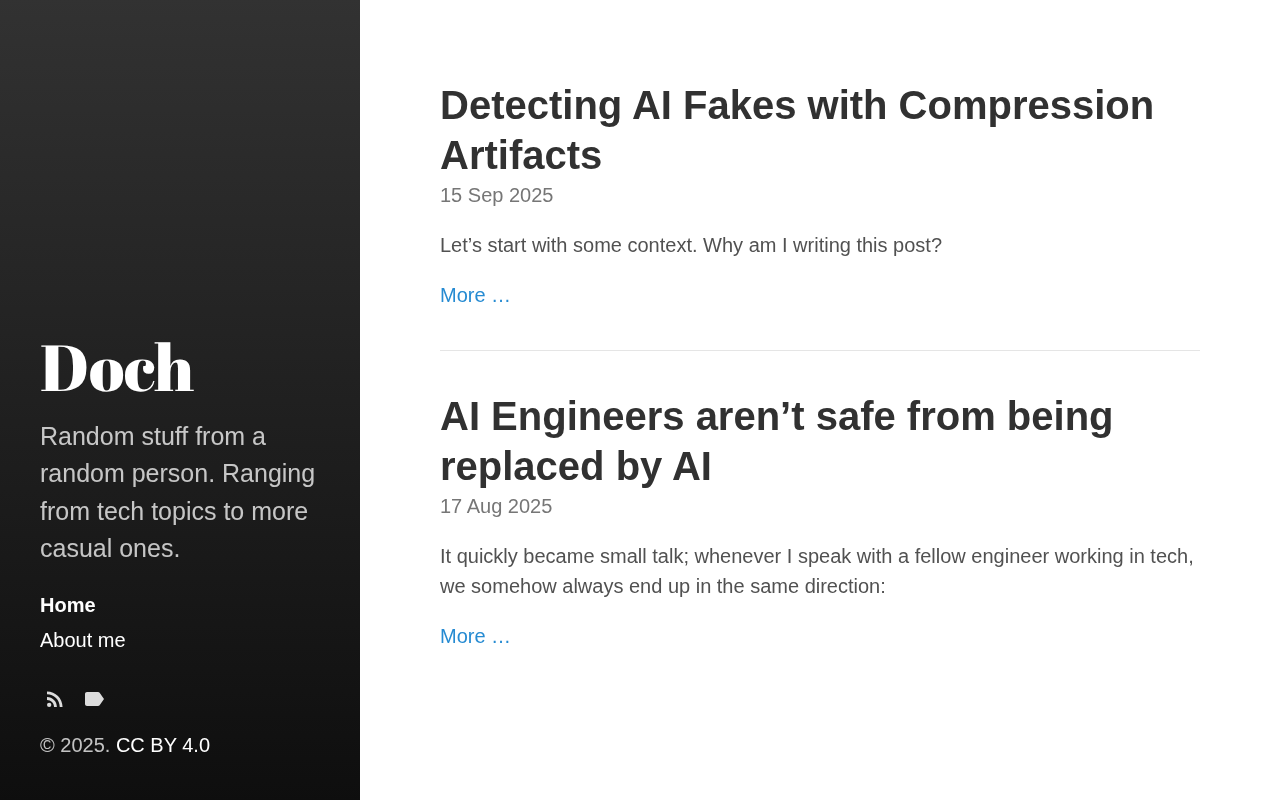Click the 15 Sep 2025 post date
The width and height of the screenshot is (1280, 800).
[x=496, y=195]
